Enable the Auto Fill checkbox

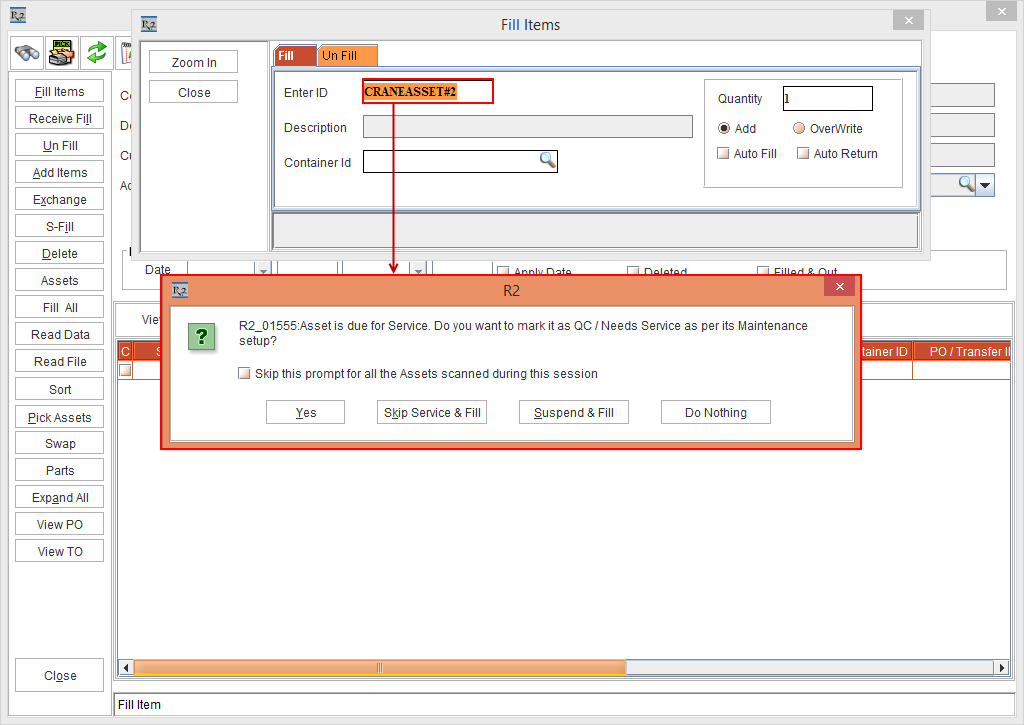[x=723, y=153]
